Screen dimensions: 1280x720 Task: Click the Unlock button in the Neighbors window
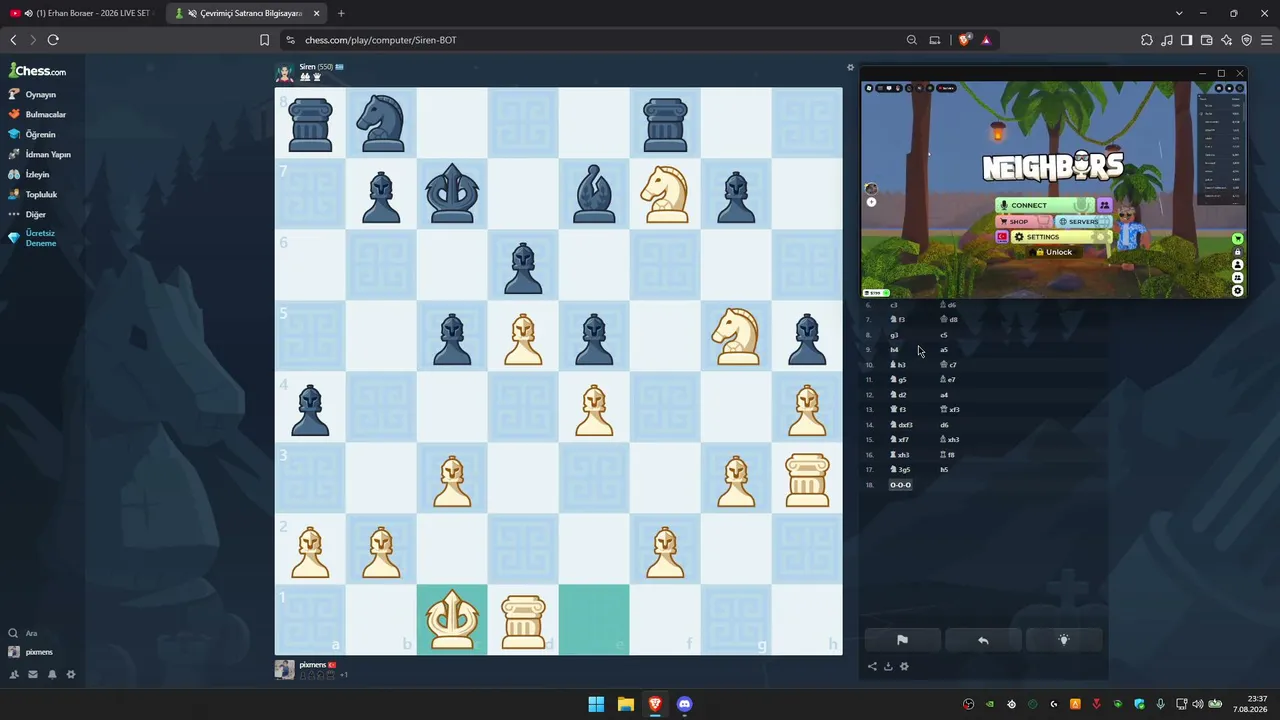point(1053,252)
